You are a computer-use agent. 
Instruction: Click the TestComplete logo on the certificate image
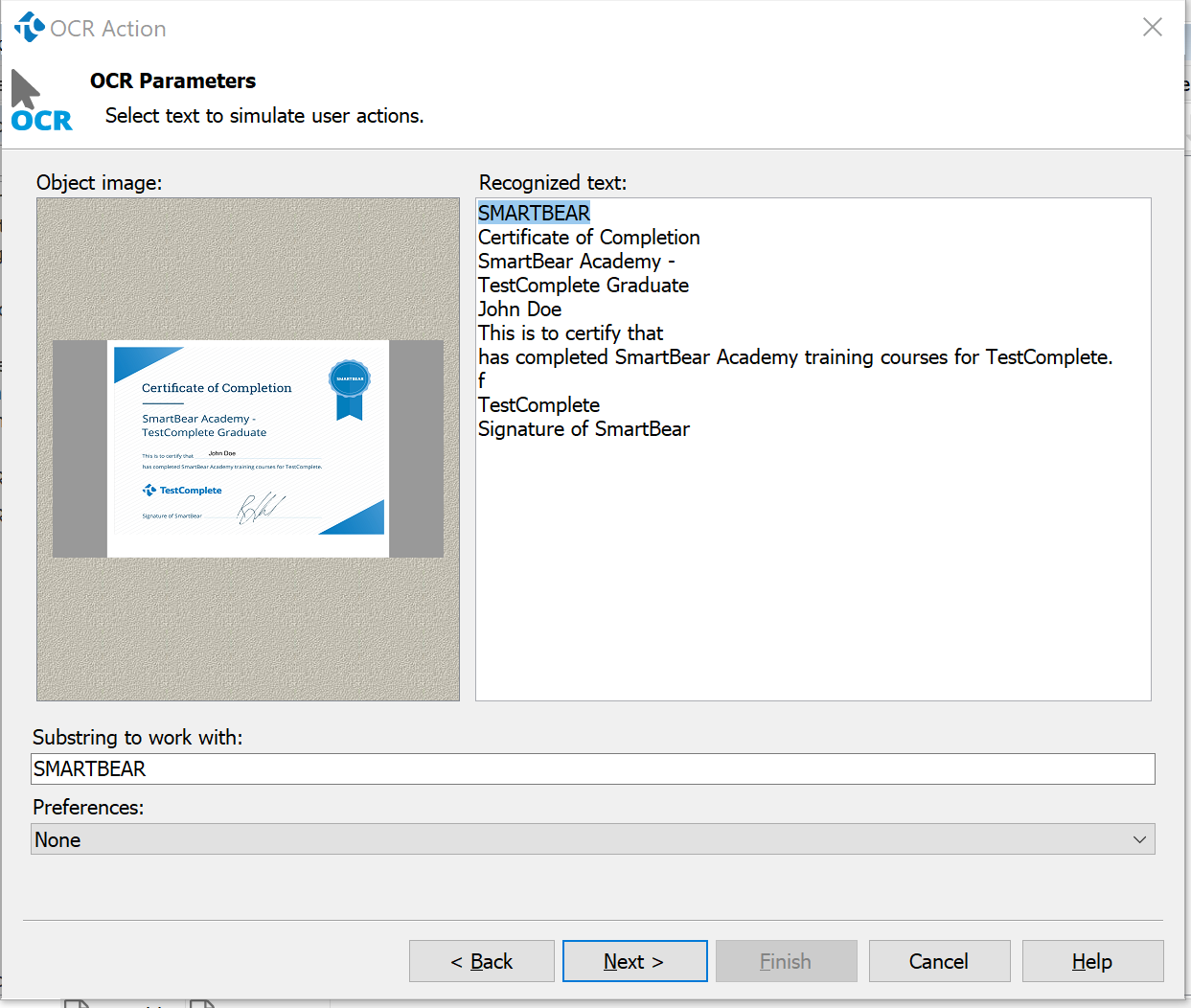pos(182,491)
